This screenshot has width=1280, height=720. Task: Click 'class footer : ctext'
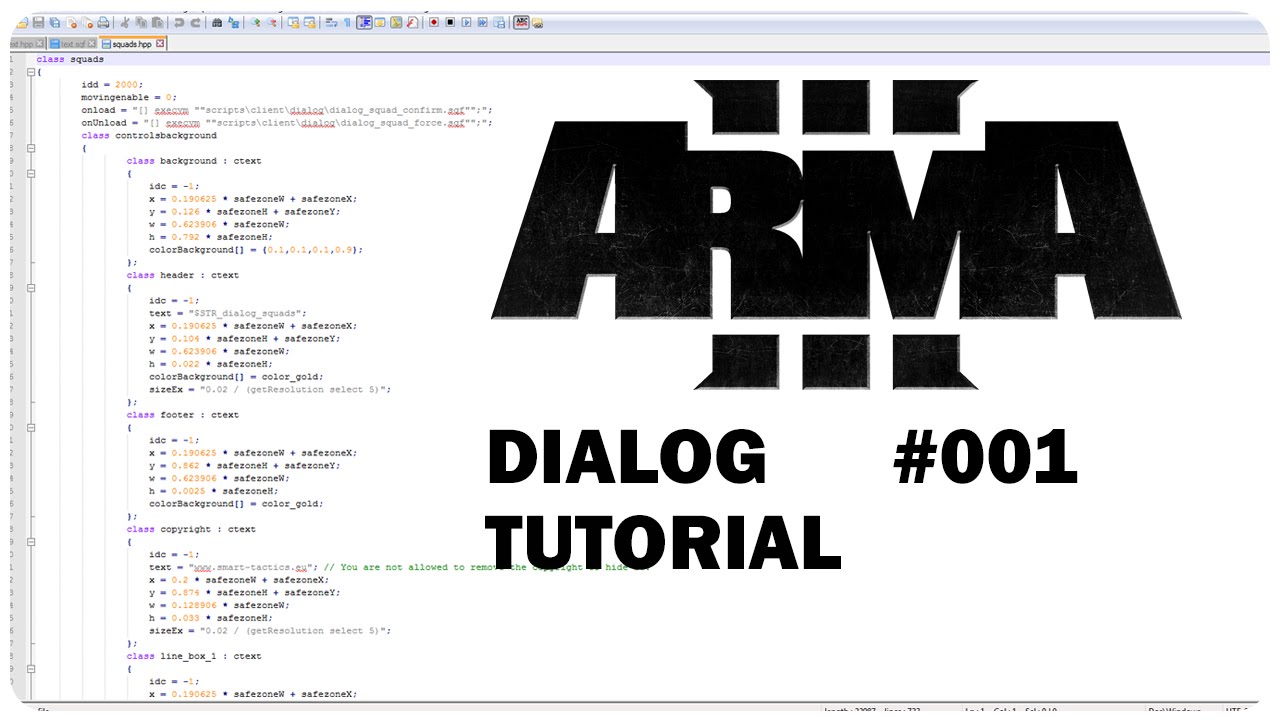coord(183,414)
